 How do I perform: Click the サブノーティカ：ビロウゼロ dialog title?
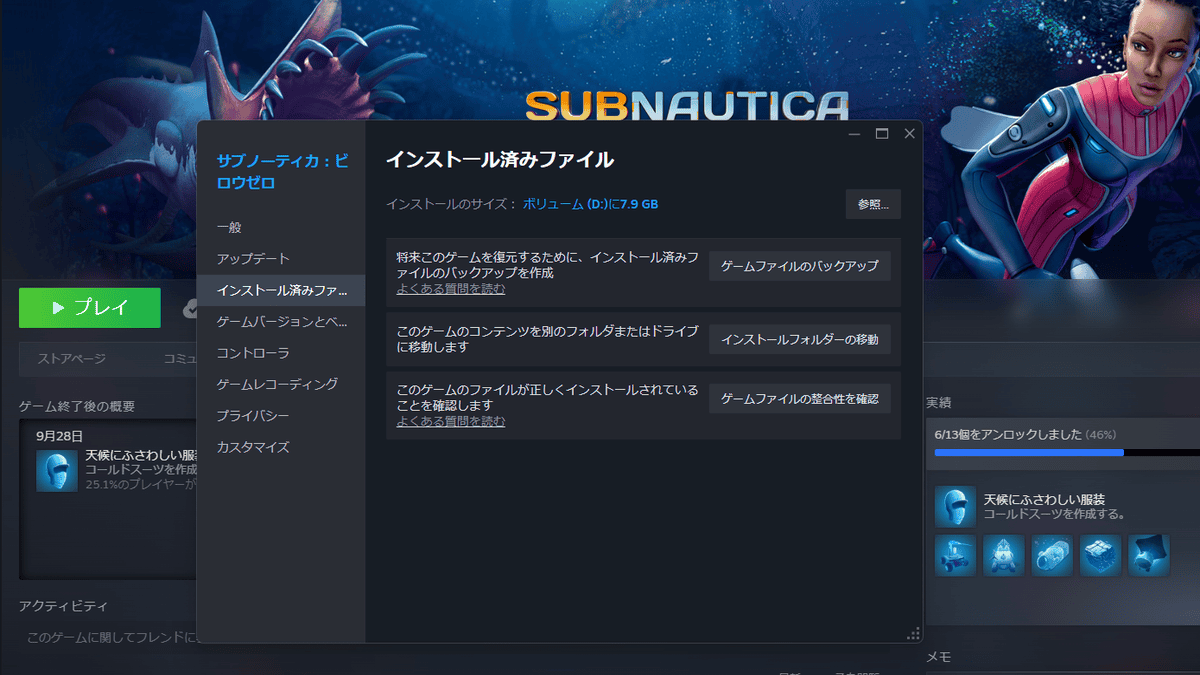pos(283,171)
